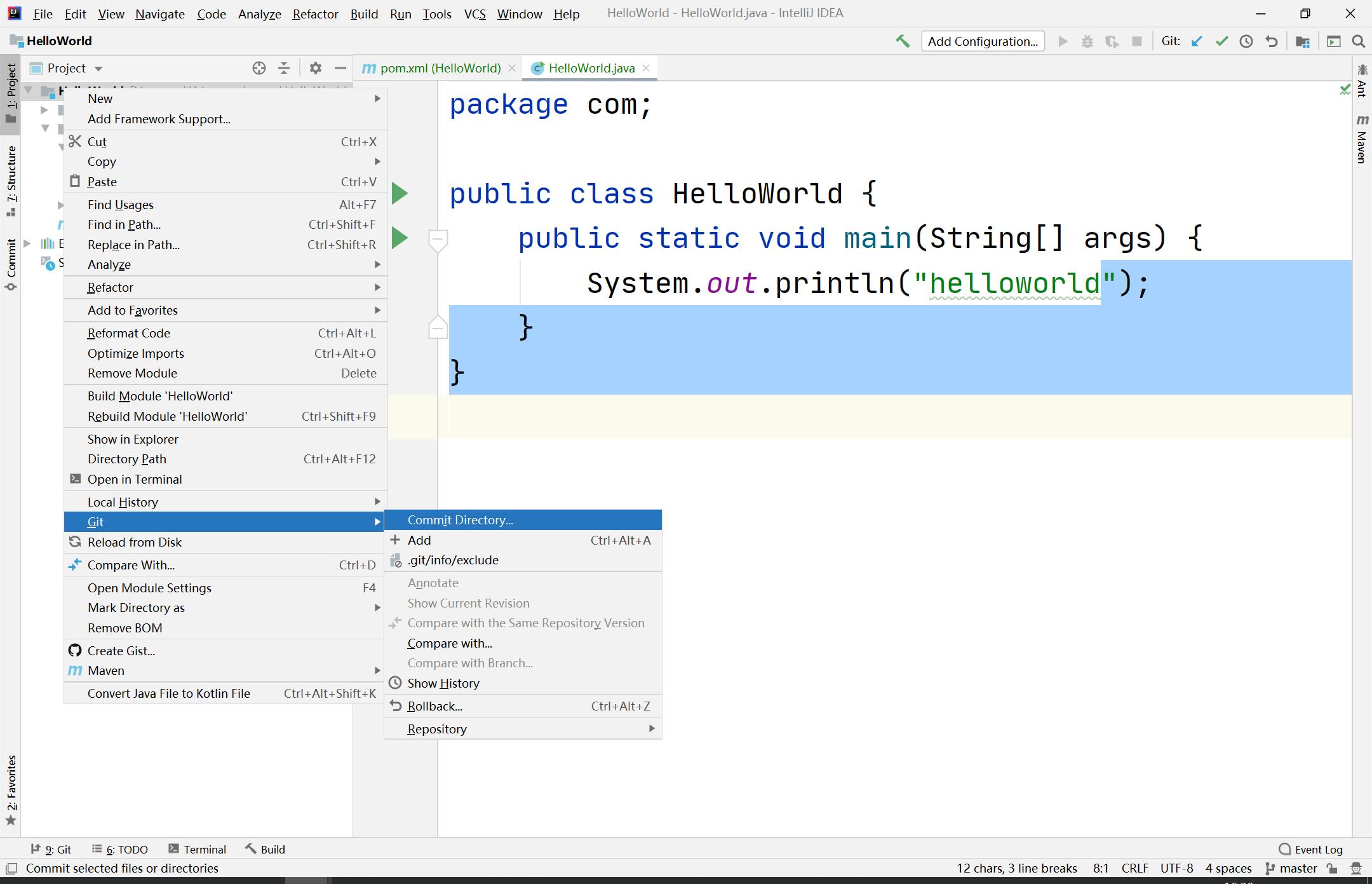1372x884 pixels.
Task: Open the Ant tool window
Action: [x=1361, y=81]
